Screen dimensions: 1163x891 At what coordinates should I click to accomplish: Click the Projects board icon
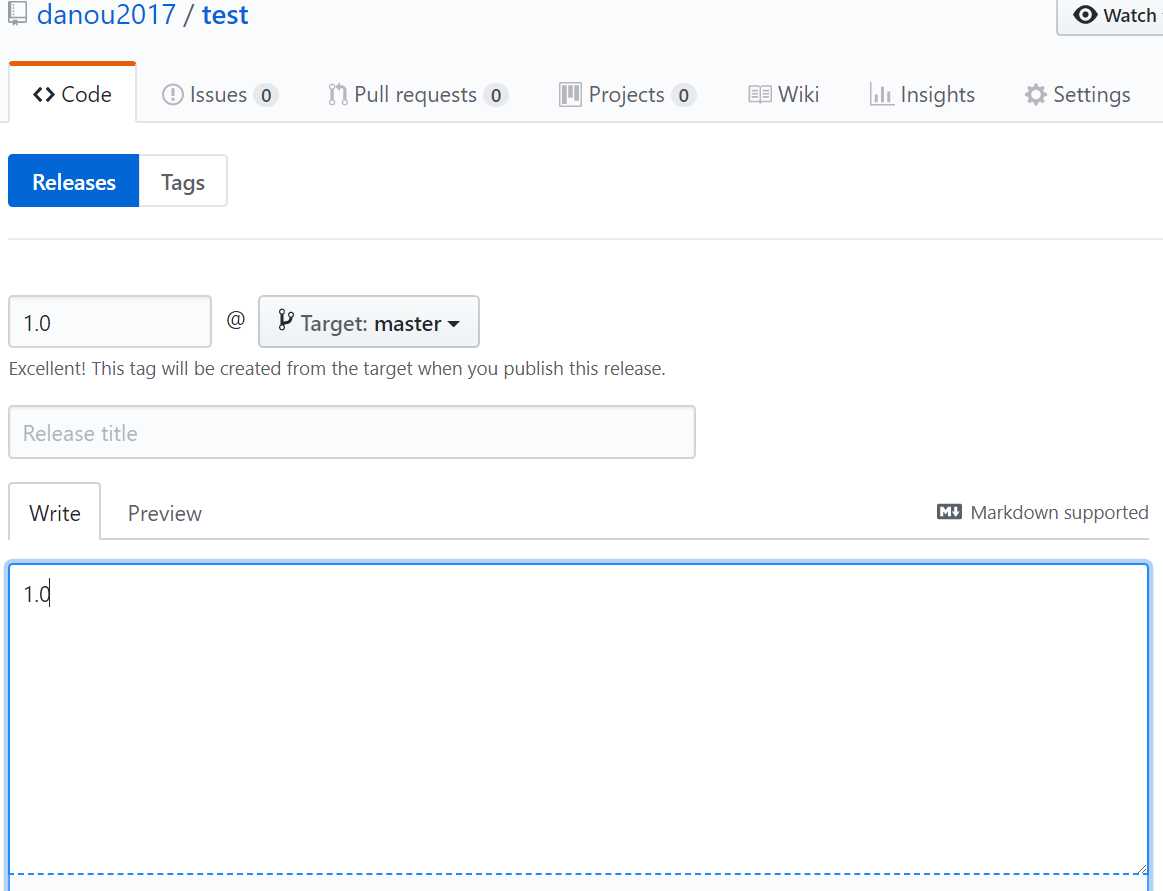570,94
